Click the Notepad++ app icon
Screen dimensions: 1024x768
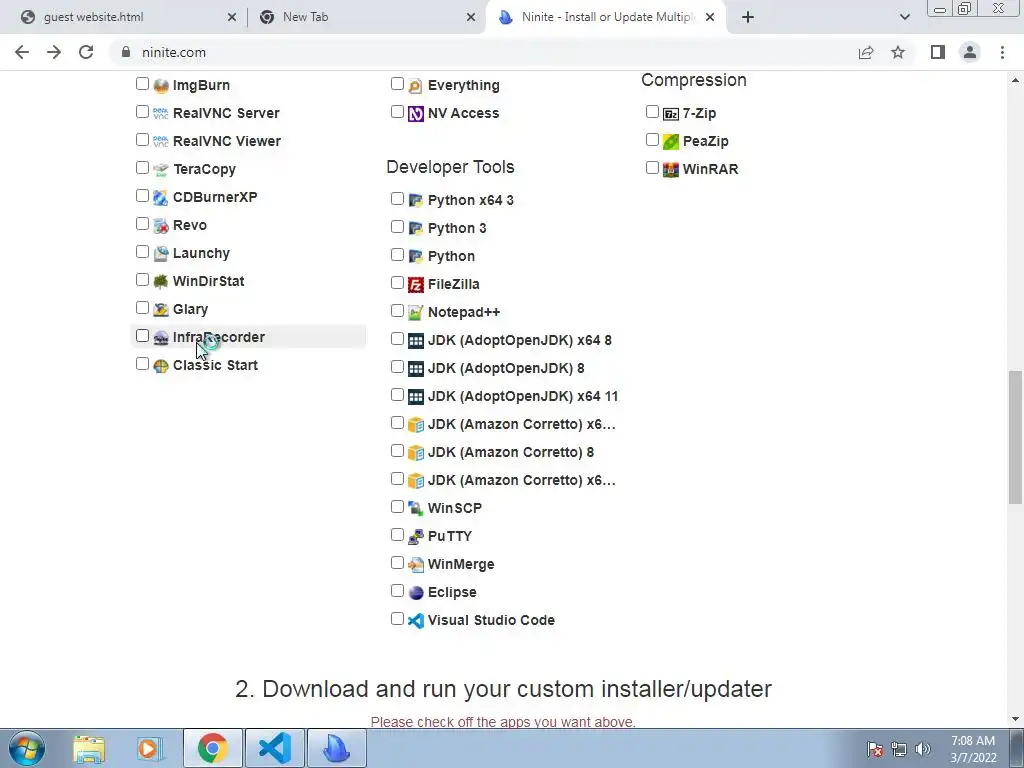pos(415,313)
